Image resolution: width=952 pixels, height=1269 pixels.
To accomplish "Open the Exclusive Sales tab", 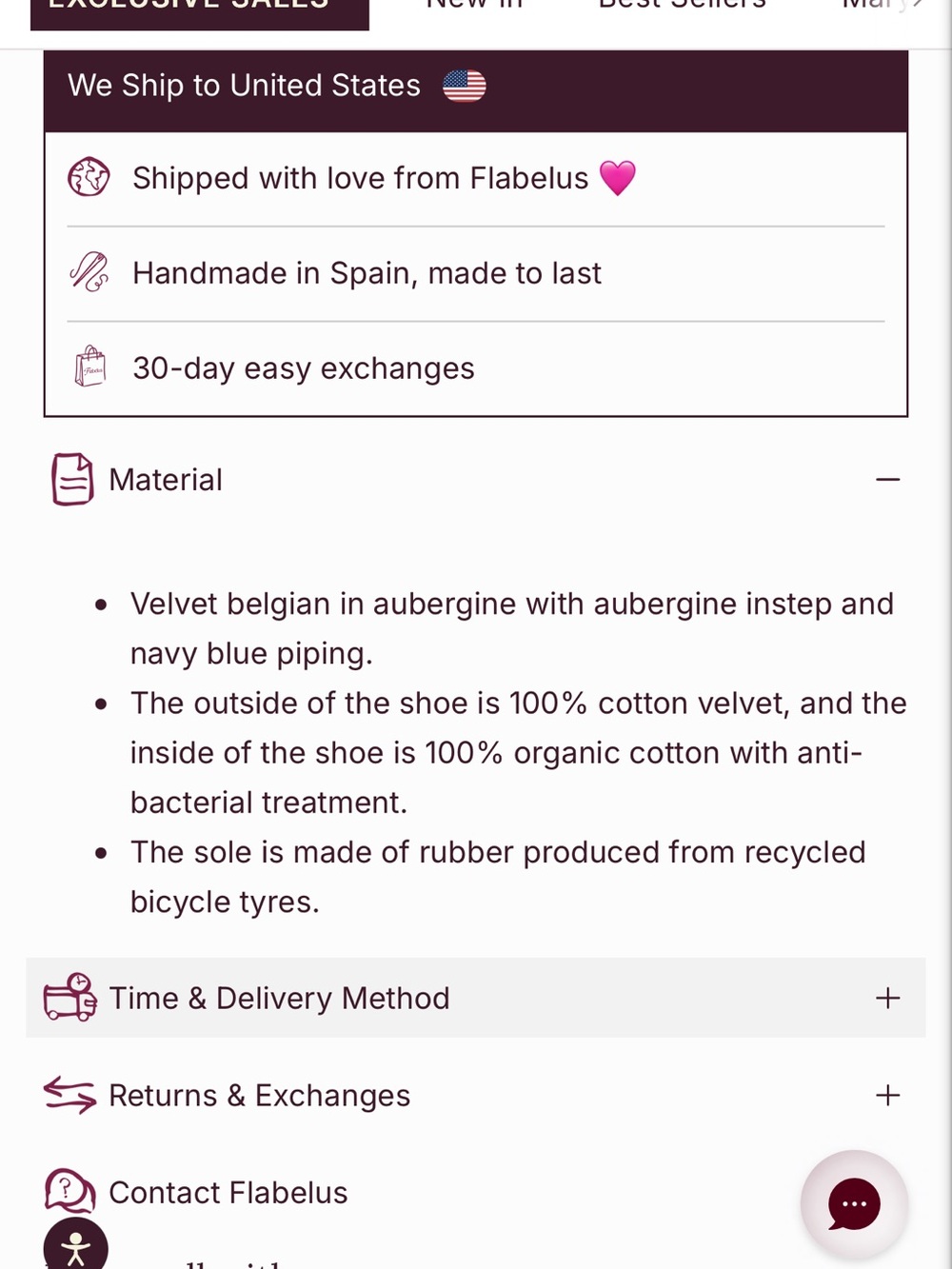I will (x=200, y=10).
